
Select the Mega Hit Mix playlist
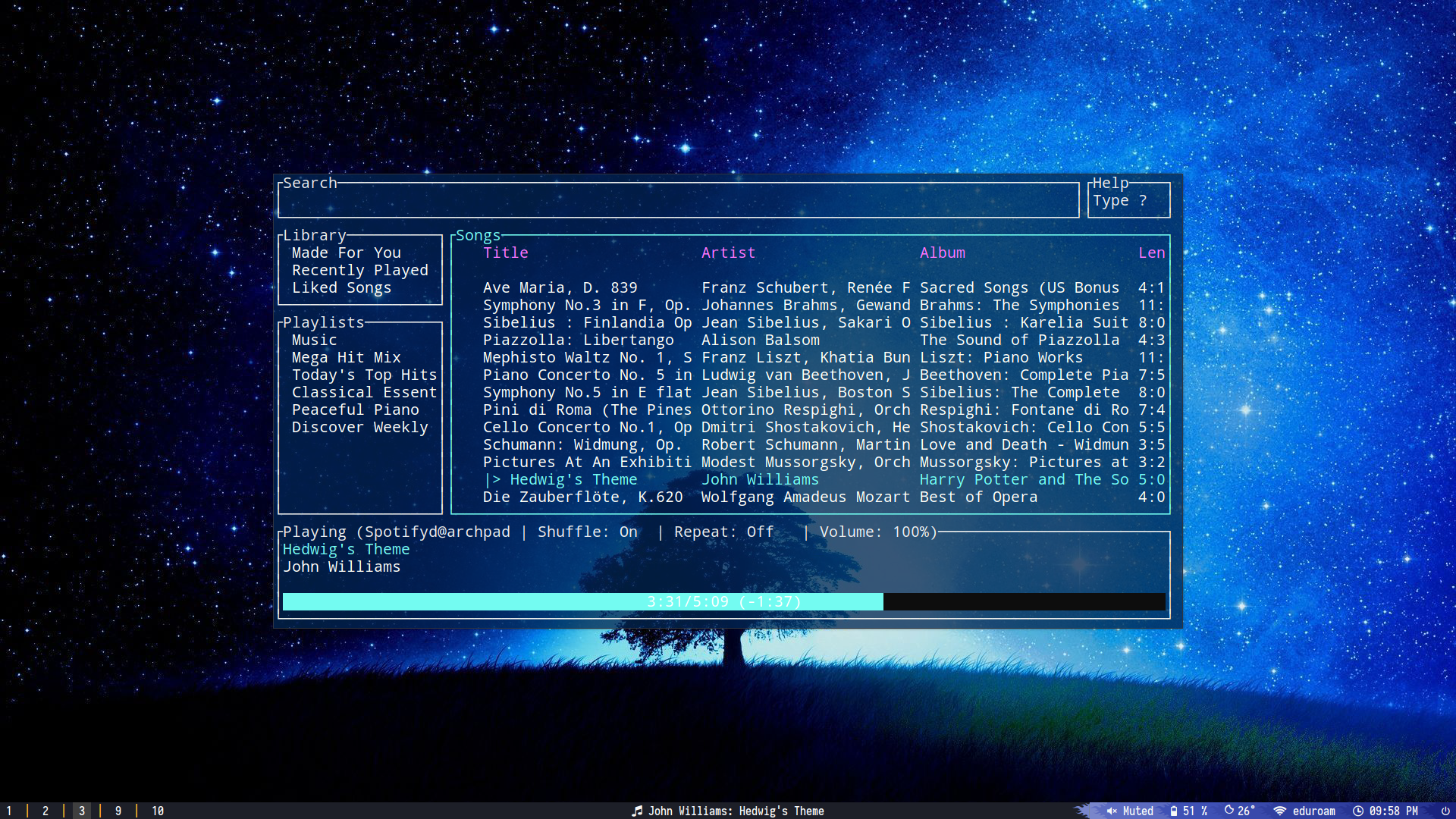(x=347, y=357)
